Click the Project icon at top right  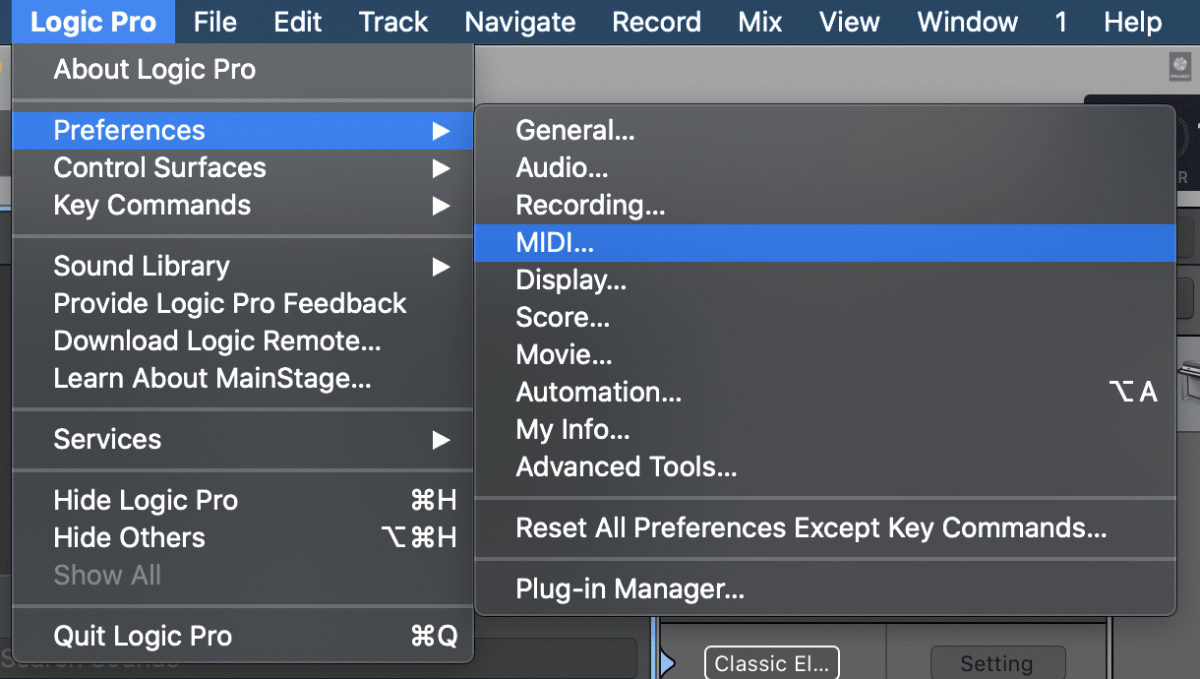[1180, 67]
